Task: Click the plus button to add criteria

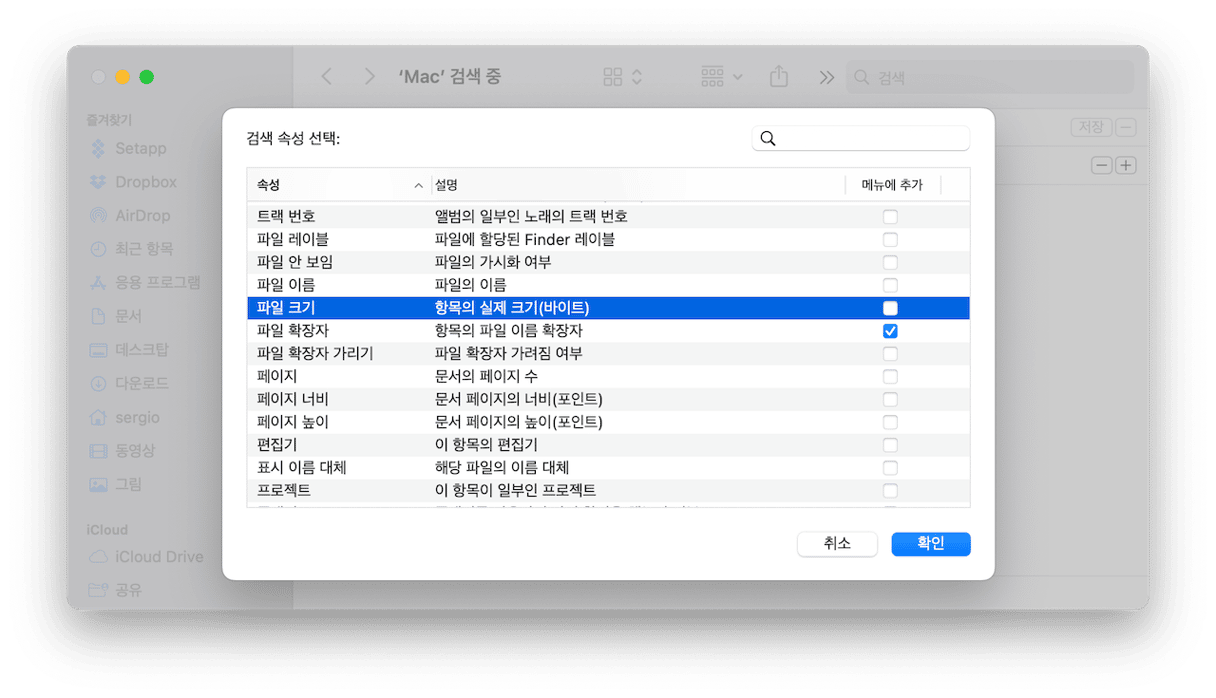Action: tap(1126, 165)
